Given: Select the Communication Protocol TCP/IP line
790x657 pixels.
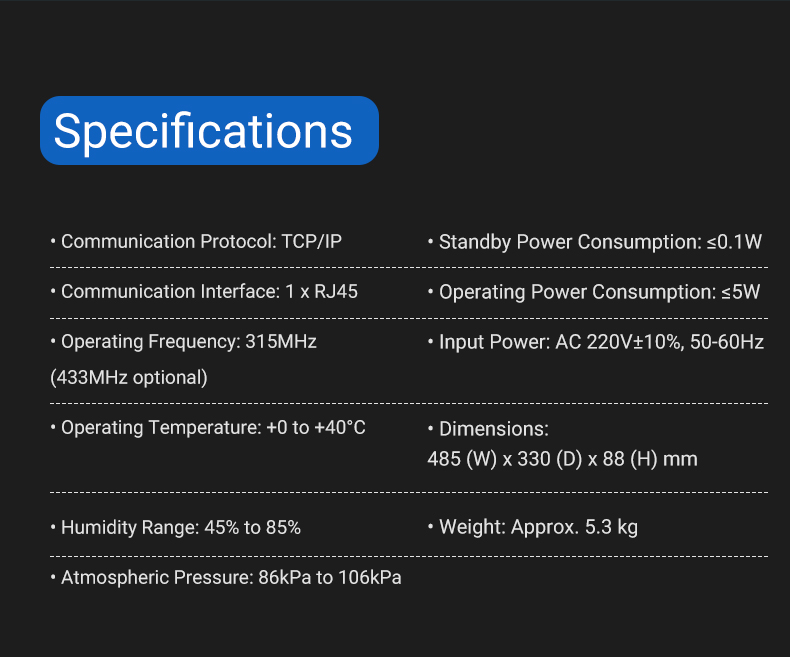Looking at the screenshot, I should [196, 241].
